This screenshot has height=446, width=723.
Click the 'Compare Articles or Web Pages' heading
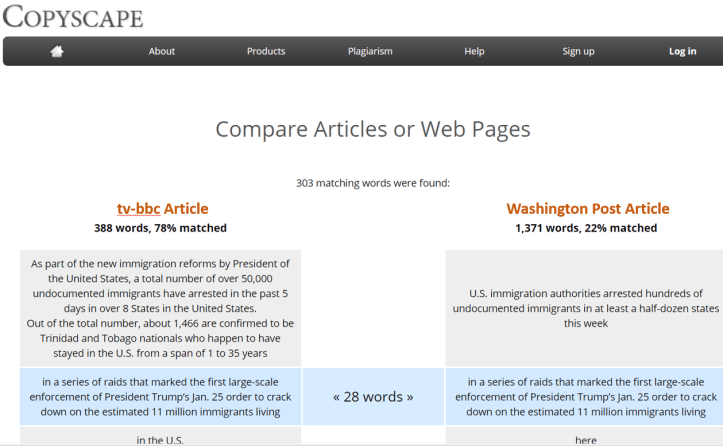373,130
